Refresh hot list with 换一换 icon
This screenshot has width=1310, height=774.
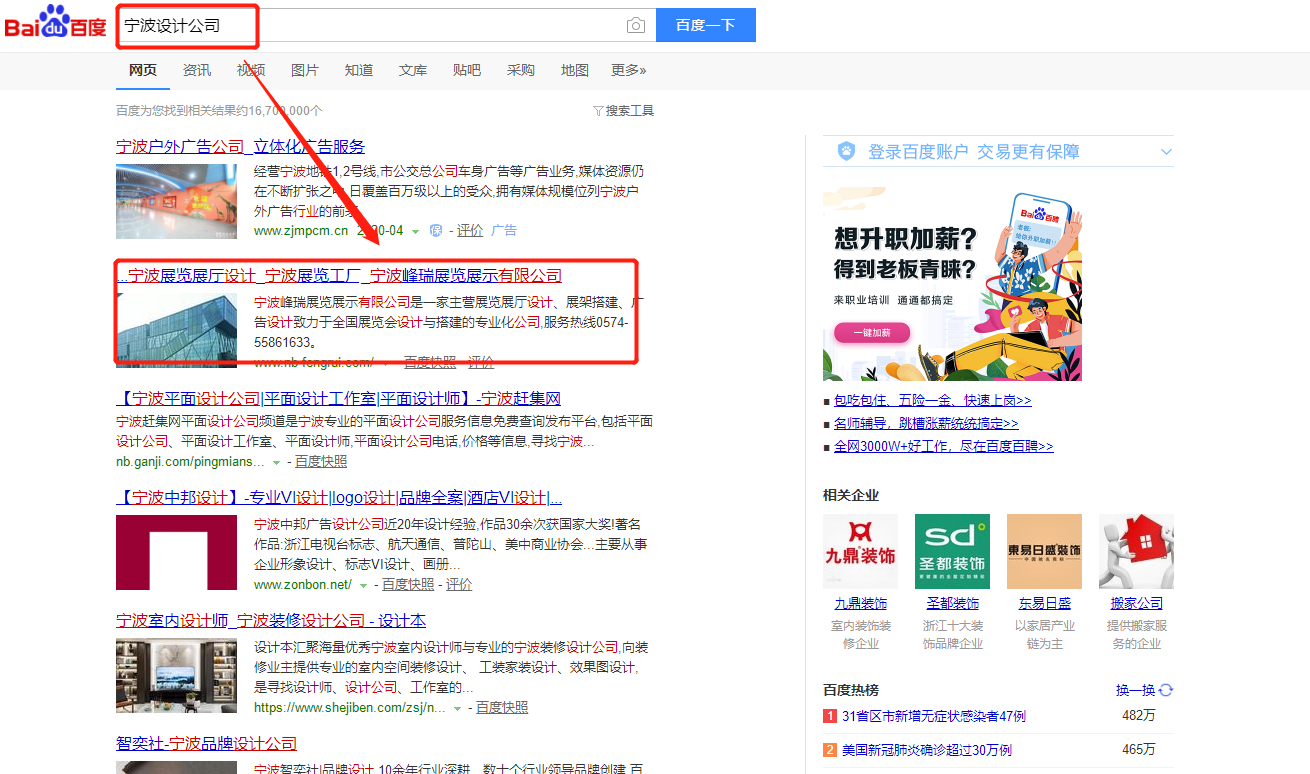(x=1165, y=690)
